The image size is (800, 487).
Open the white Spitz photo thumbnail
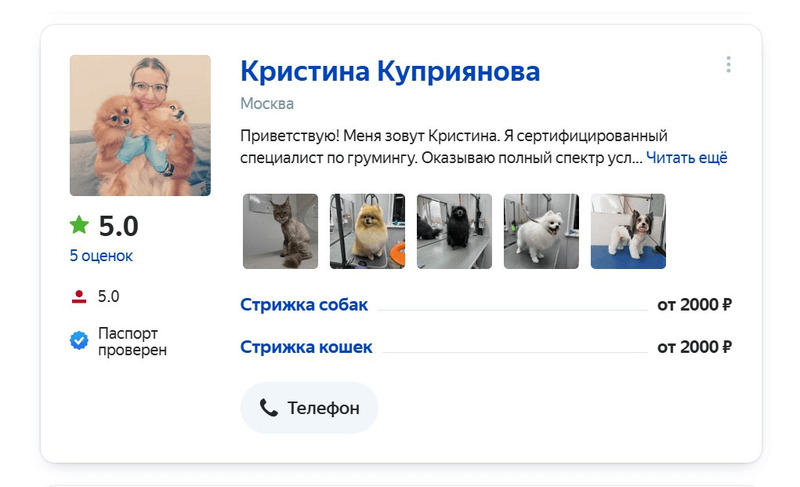point(541,231)
